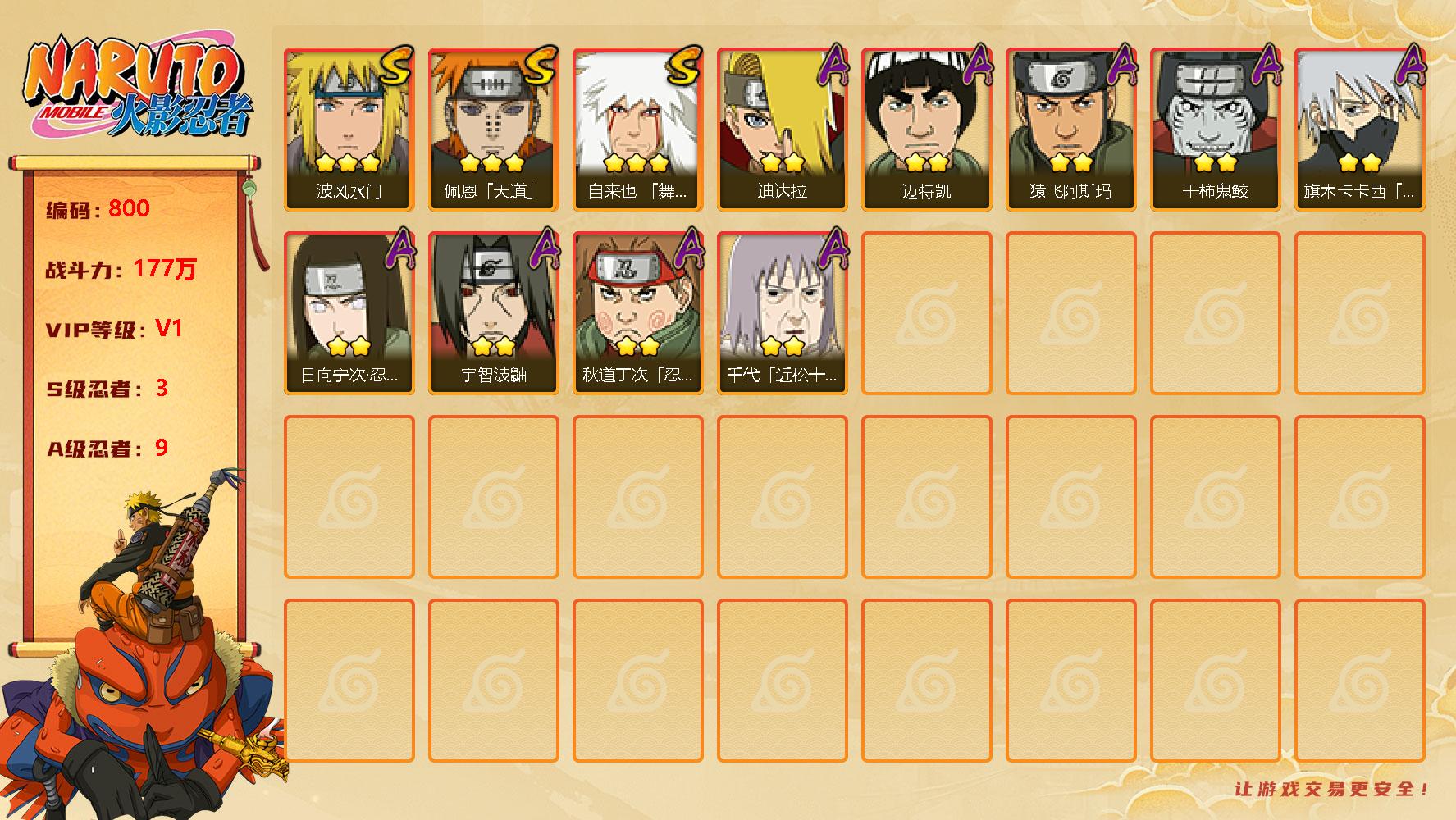Image resolution: width=1456 pixels, height=820 pixels.
Task: Click the 旗木卡卡西 ninja card
Action: click(x=1359, y=130)
